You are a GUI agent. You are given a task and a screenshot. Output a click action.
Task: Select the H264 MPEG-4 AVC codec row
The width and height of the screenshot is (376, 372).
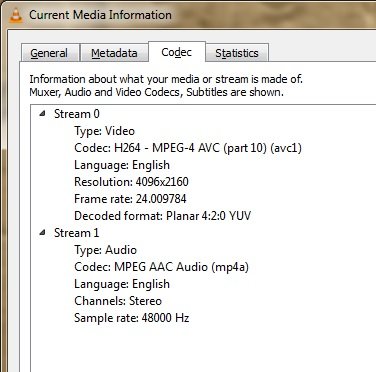tap(188, 148)
